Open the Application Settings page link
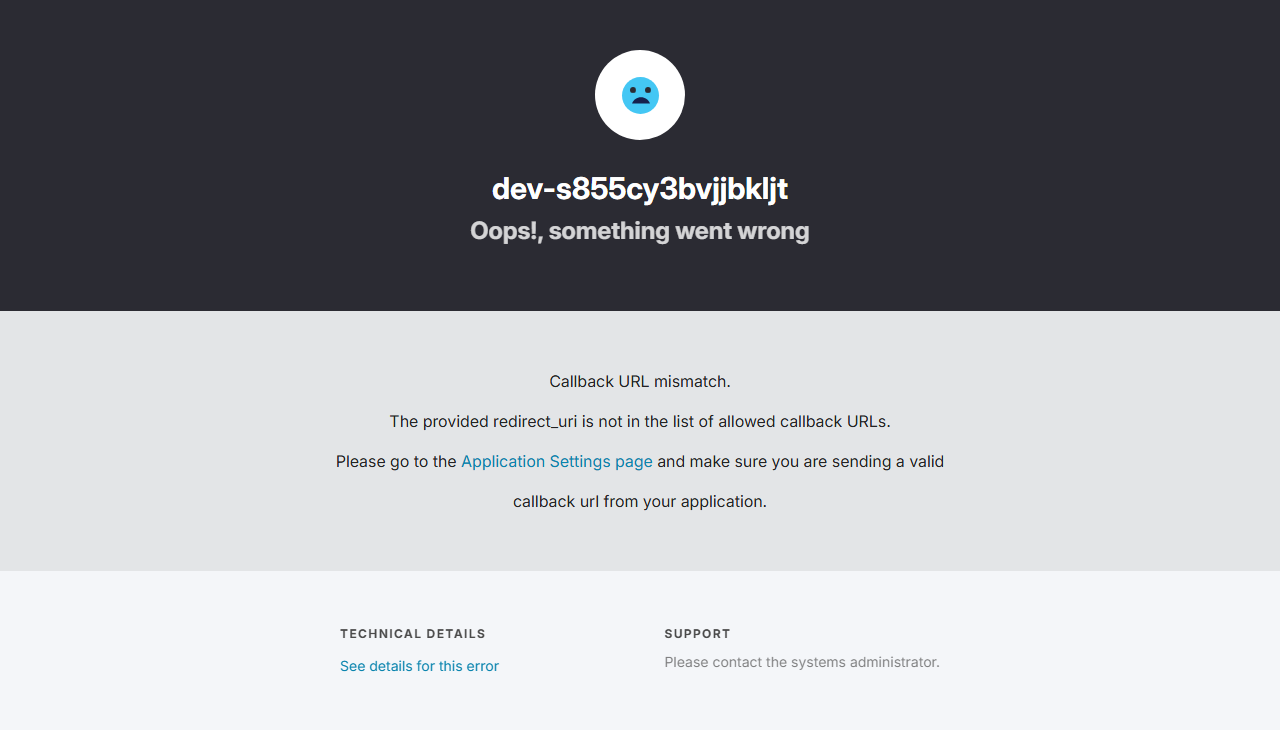This screenshot has width=1280, height=730. click(x=557, y=461)
